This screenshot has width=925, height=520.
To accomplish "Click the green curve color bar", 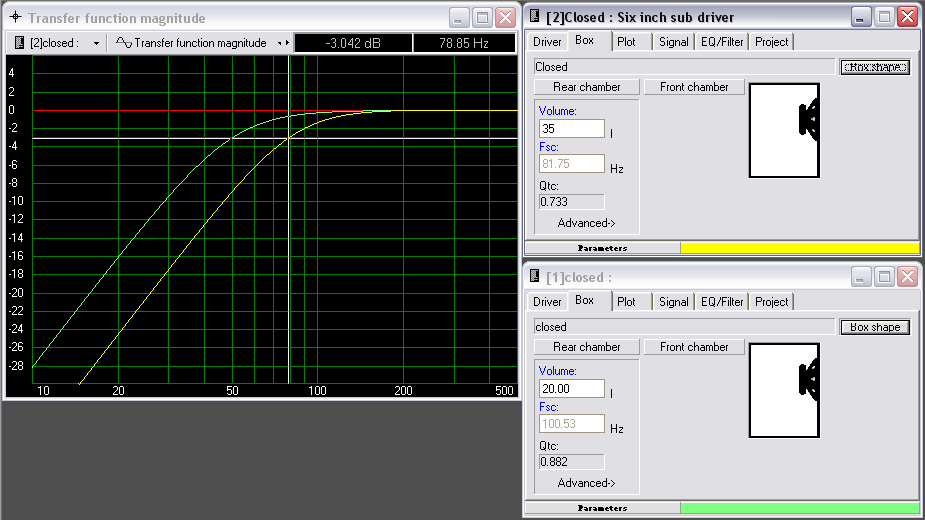I will [x=799, y=508].
